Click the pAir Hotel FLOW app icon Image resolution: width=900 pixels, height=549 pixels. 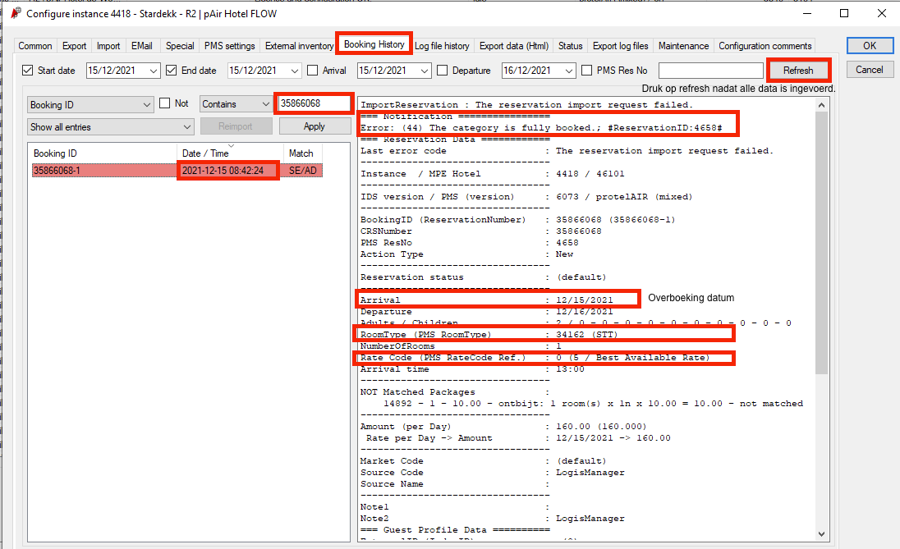click(x=16, y=13)
